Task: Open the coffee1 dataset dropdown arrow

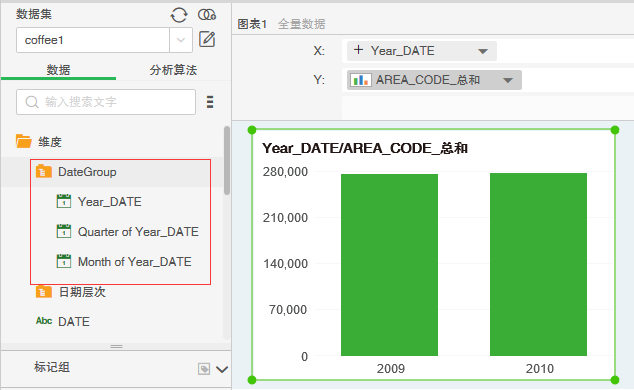Action: click(181, 40)
